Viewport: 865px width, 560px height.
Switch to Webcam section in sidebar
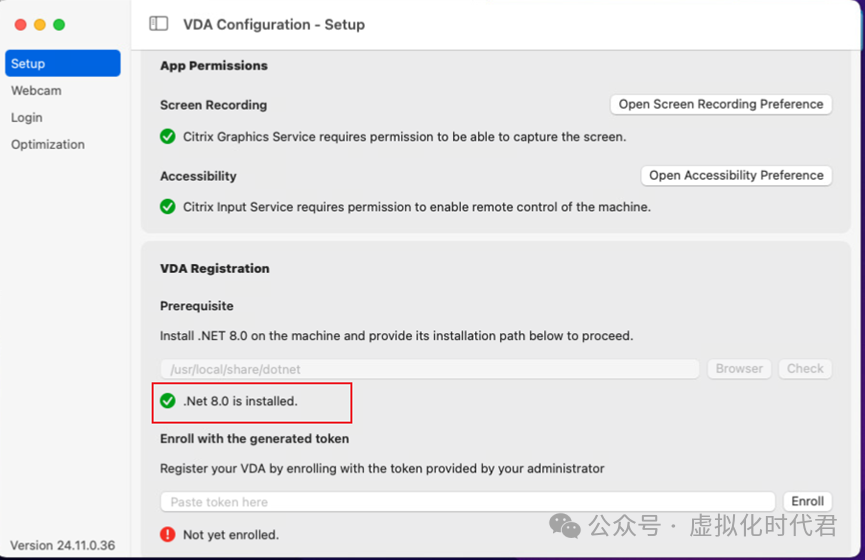coord(36,90)
